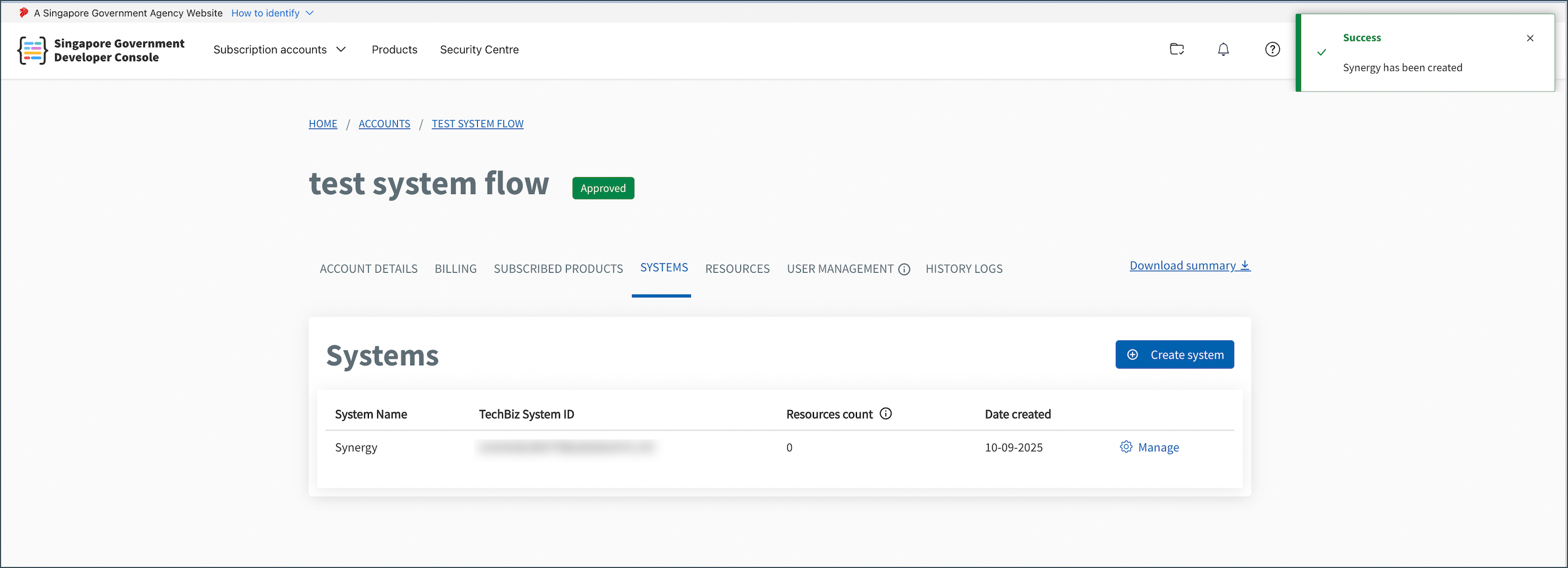The width and height of the screenshot is (1568, 568).
Task: Open the History Logs tab
Action: [x=964, y=269]
